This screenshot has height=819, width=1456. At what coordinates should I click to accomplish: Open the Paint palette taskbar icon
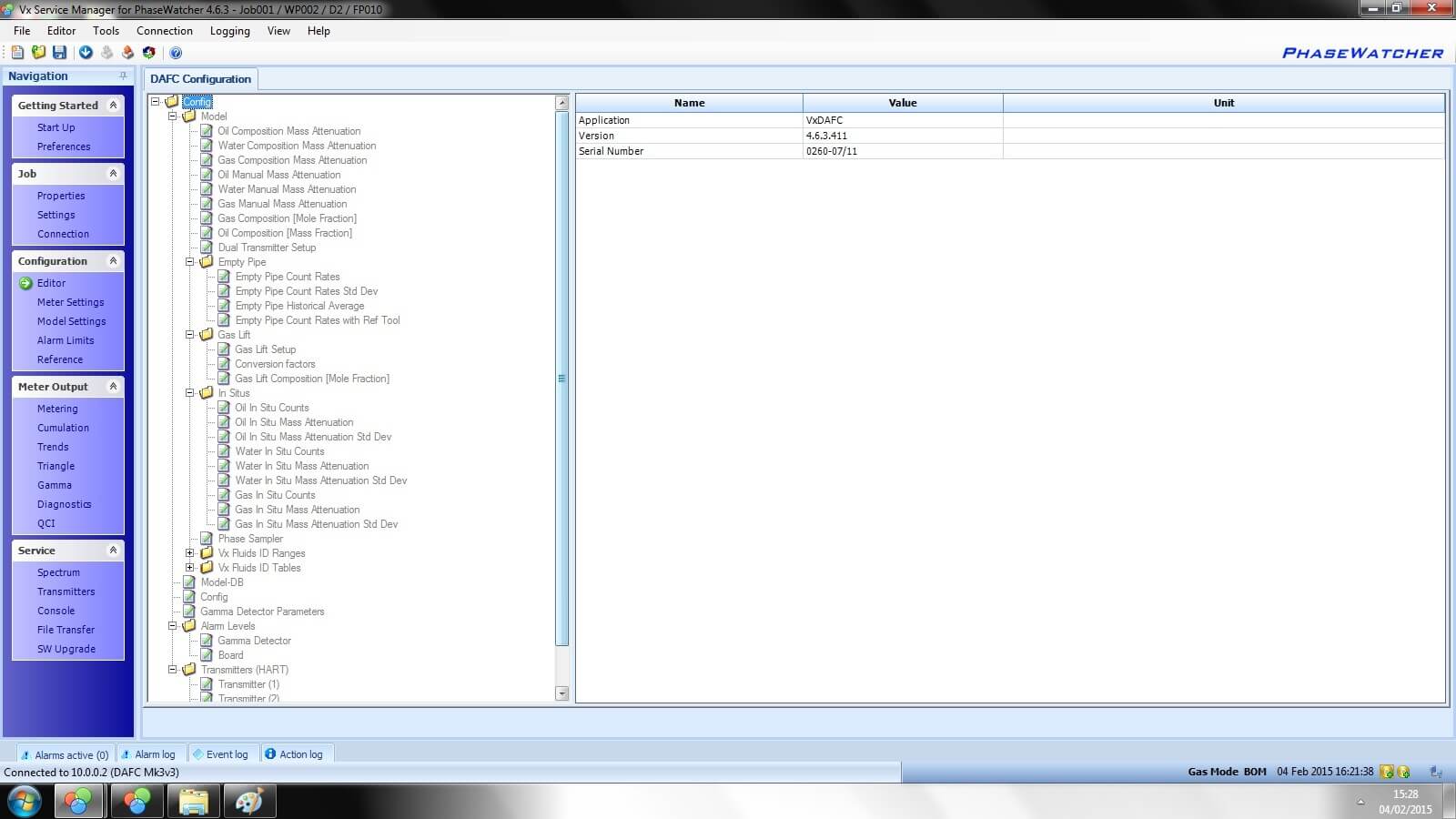(x=248, y=802)
